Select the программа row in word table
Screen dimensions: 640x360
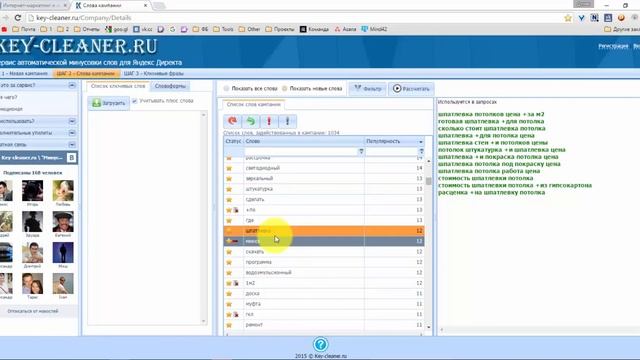[x=324, y=262]
